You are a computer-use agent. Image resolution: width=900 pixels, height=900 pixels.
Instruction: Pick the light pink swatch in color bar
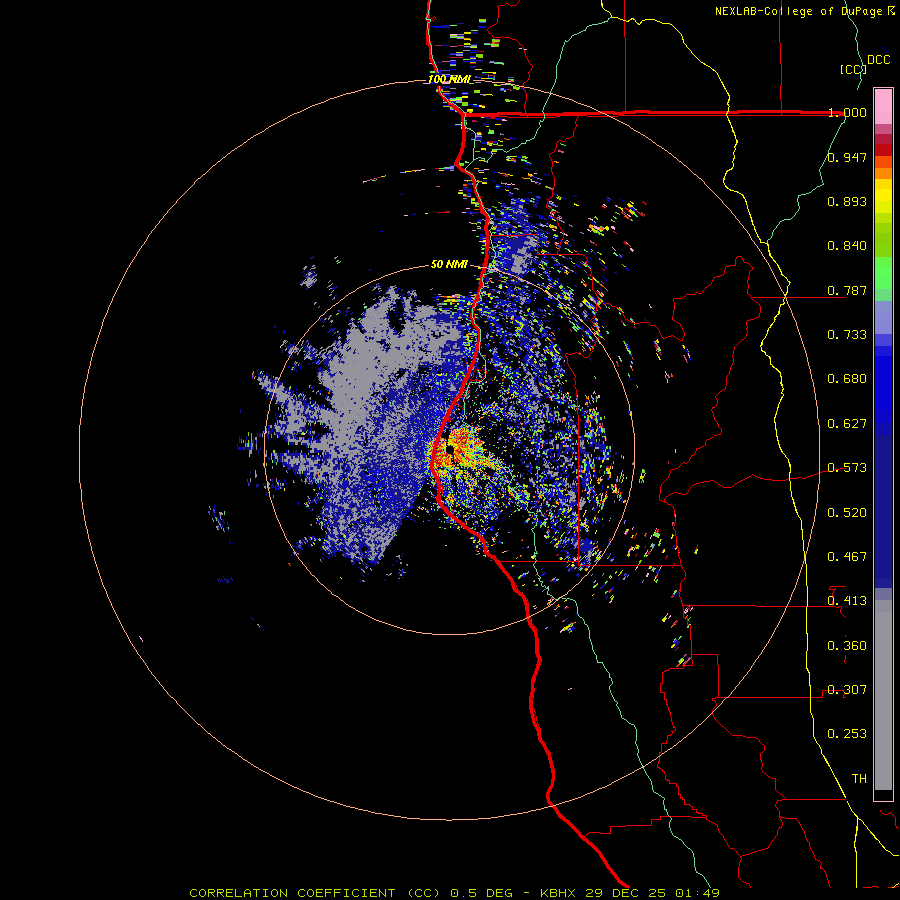click(883, 107)
